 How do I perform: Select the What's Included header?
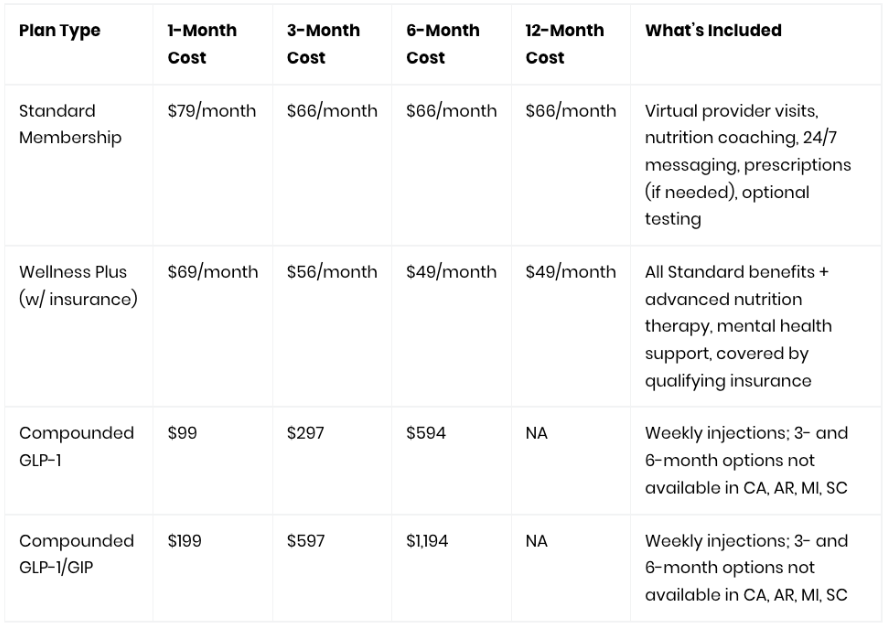click(x=713, y=30)
